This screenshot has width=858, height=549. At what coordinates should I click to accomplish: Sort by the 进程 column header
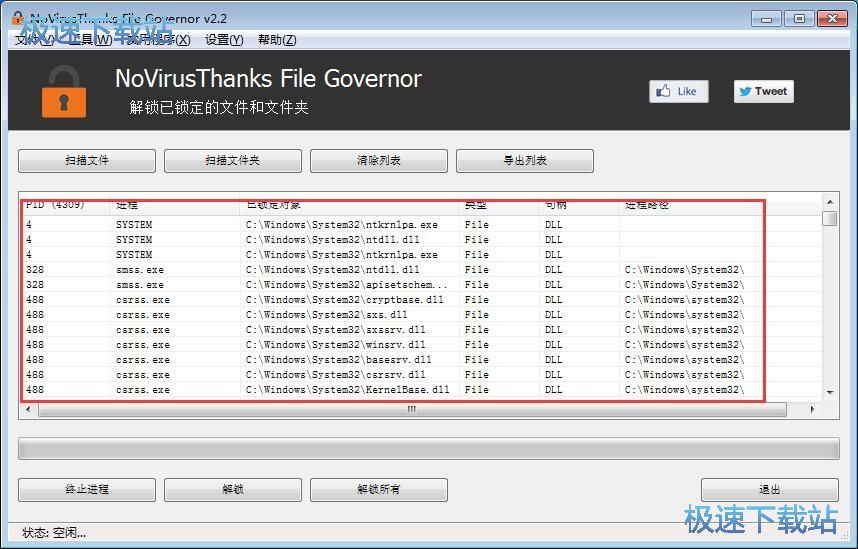click(x=175, y=205)
